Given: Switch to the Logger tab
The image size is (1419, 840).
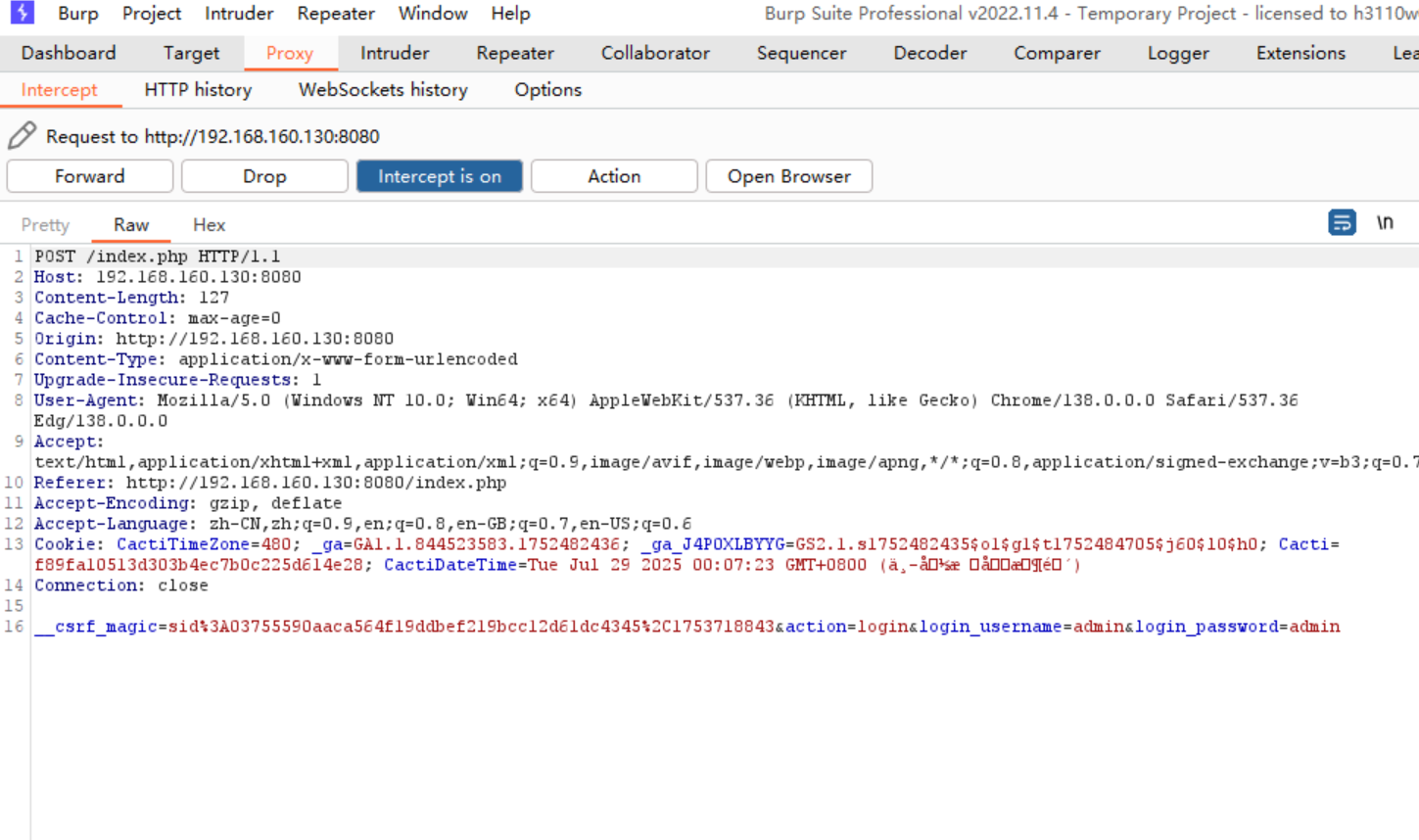Looking at the screenshot, I should 1178,53.
